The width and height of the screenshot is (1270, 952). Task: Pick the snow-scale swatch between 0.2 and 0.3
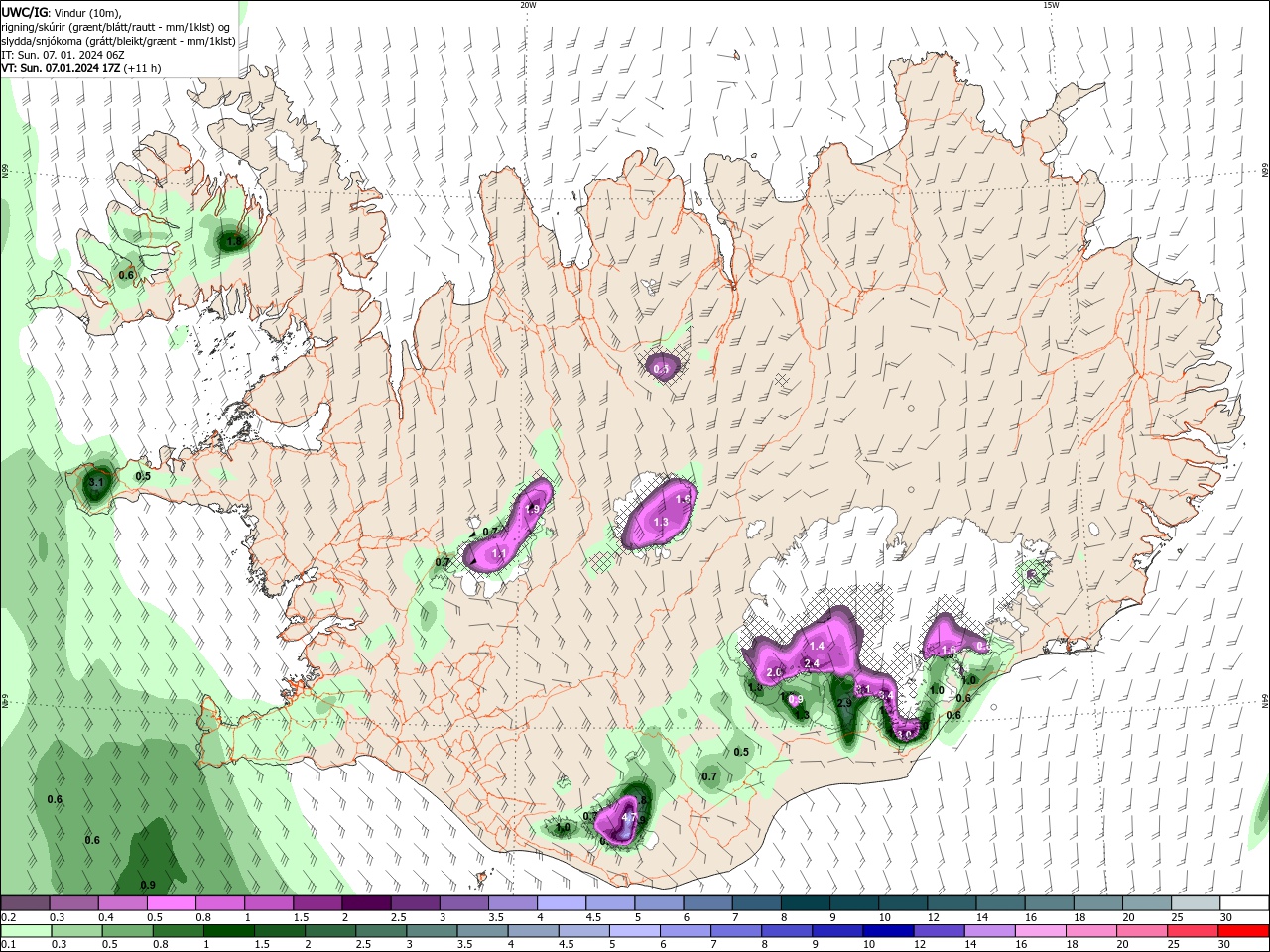pos(25,903)
